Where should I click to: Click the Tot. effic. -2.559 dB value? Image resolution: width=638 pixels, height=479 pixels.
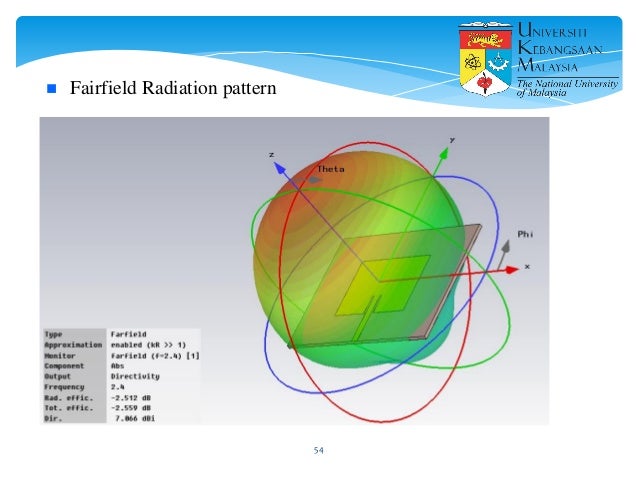(131, 408)
